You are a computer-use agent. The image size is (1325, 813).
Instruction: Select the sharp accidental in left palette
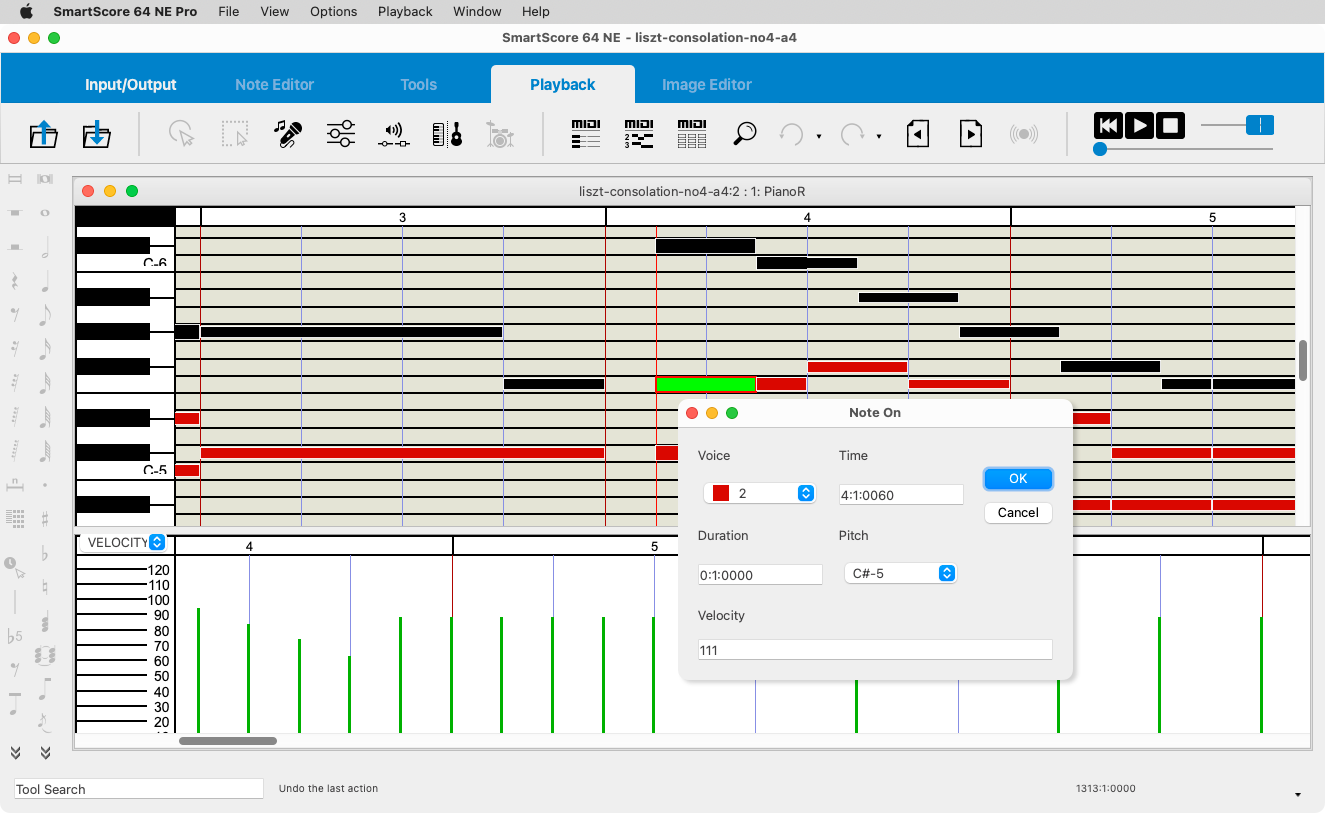tap(45, 519)
